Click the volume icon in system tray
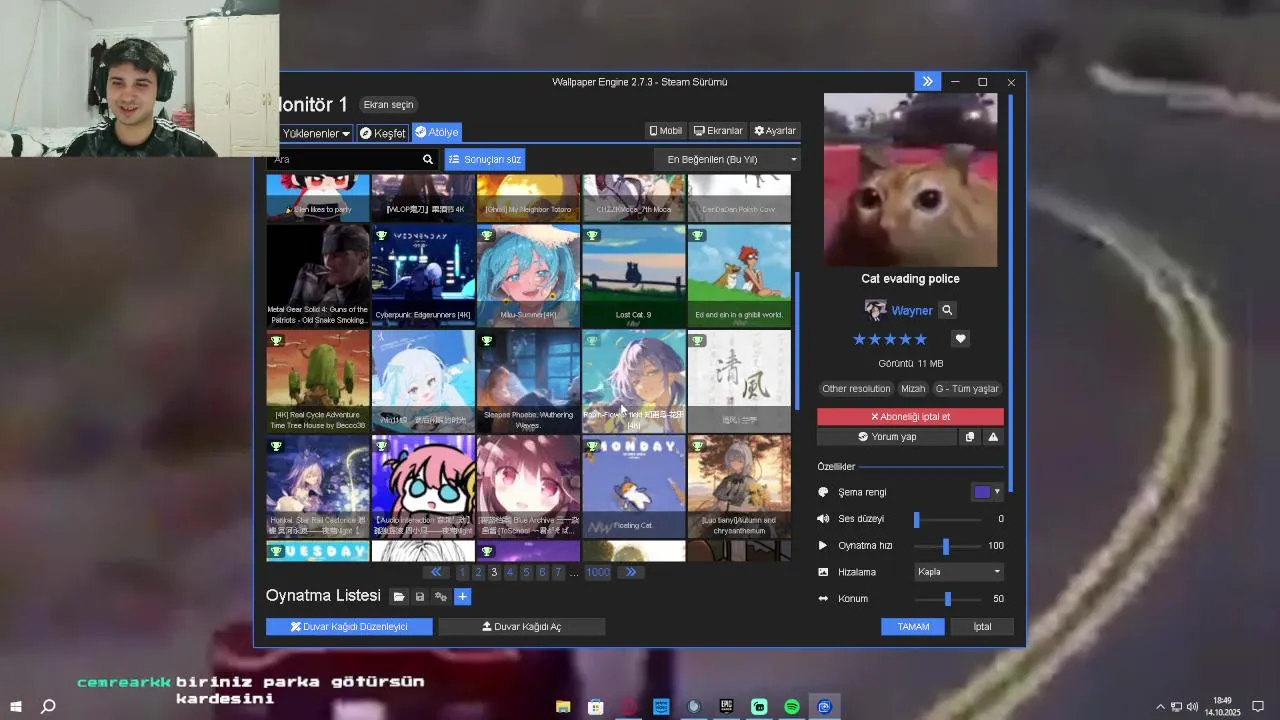Screen dimensions: 1280x720 (x=1192, y=706)
